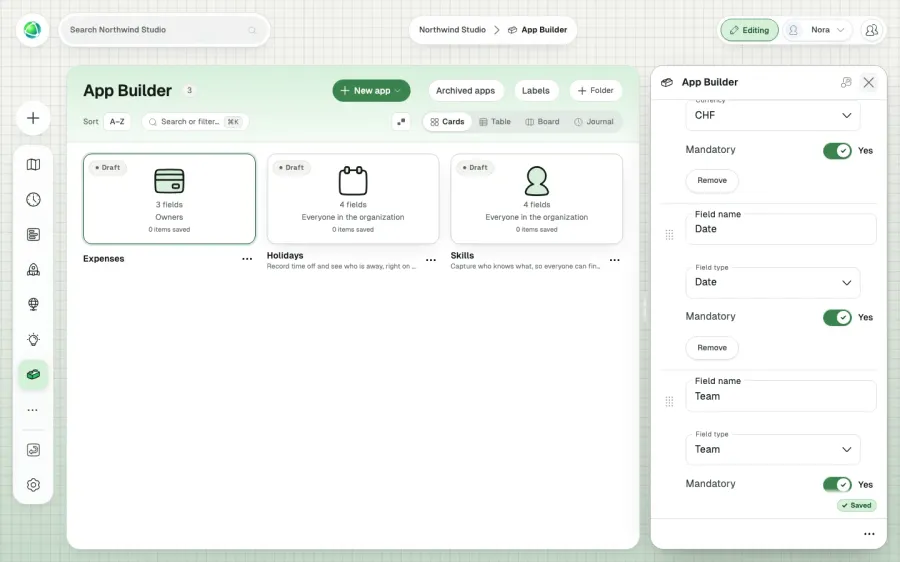The height and width of the screenshot is (562, 900).
Task: Open the Labels button
Action: pyautogui.click(x=536, y=91)
